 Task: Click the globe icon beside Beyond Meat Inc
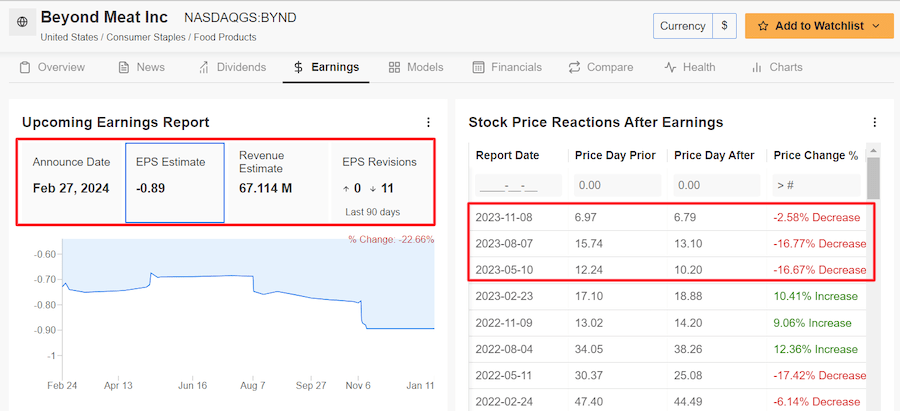coord(22,22)
